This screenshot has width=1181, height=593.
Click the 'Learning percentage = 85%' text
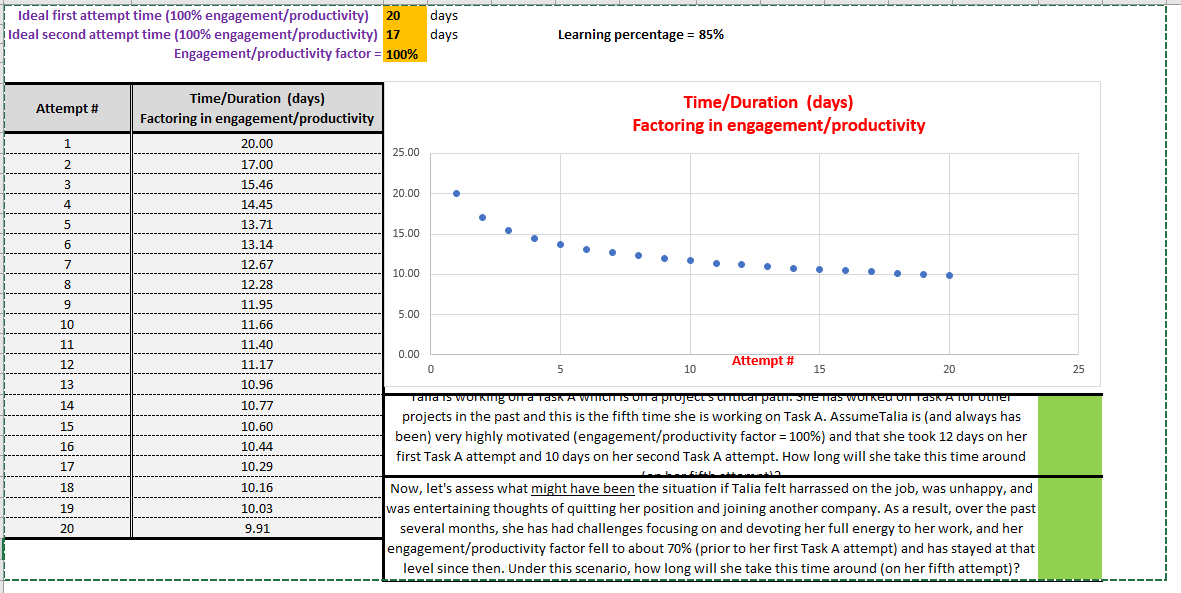tap(641, 35)
